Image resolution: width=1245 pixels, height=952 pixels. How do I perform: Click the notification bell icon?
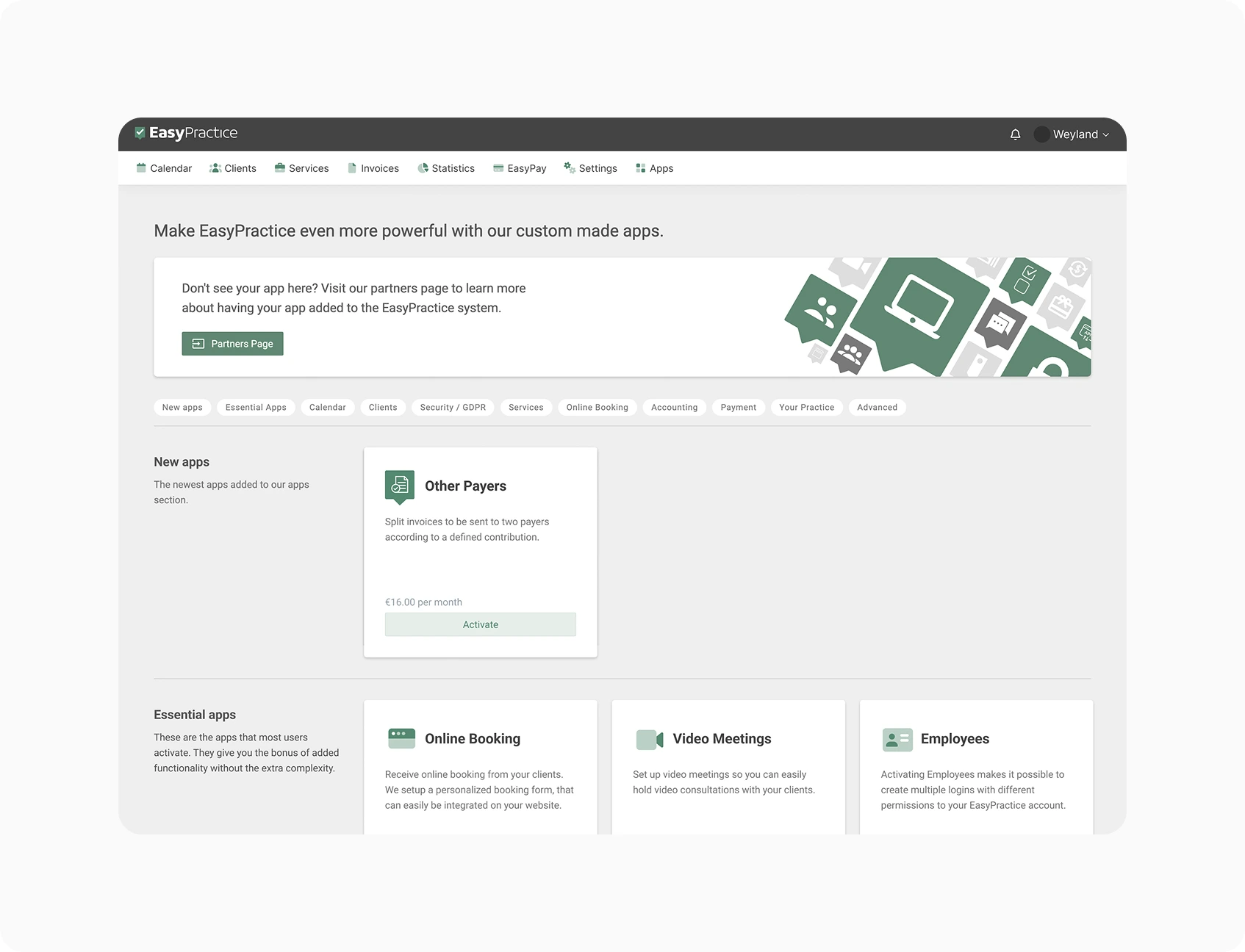[x=1015, y=134]
